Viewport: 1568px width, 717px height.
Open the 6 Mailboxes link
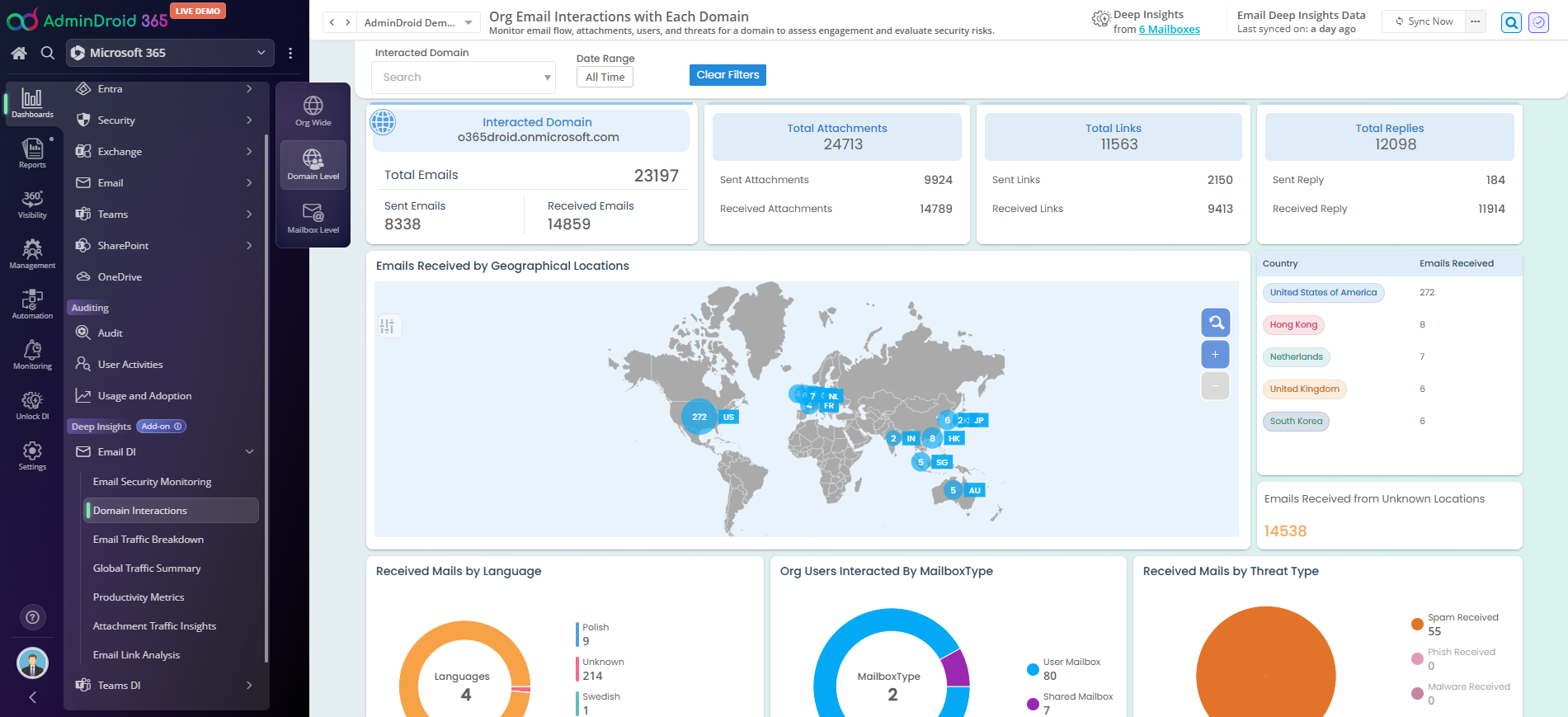[1169, 30]
